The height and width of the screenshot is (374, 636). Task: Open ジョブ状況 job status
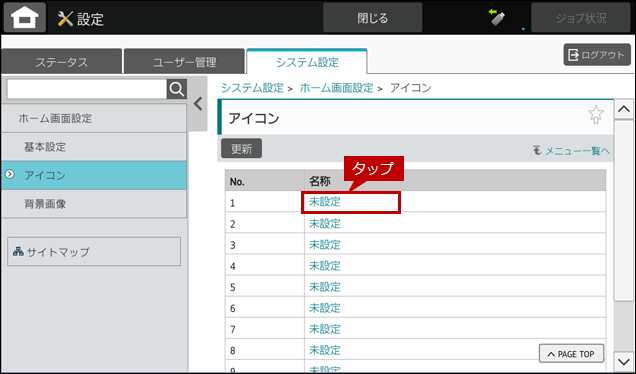581,18
